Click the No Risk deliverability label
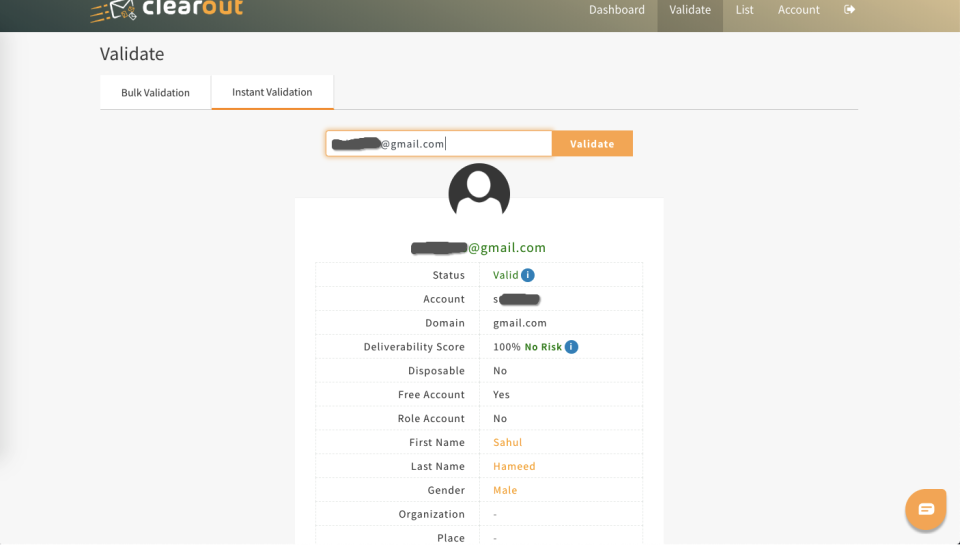This screenshot has height=545, width=960. point(543,347)
